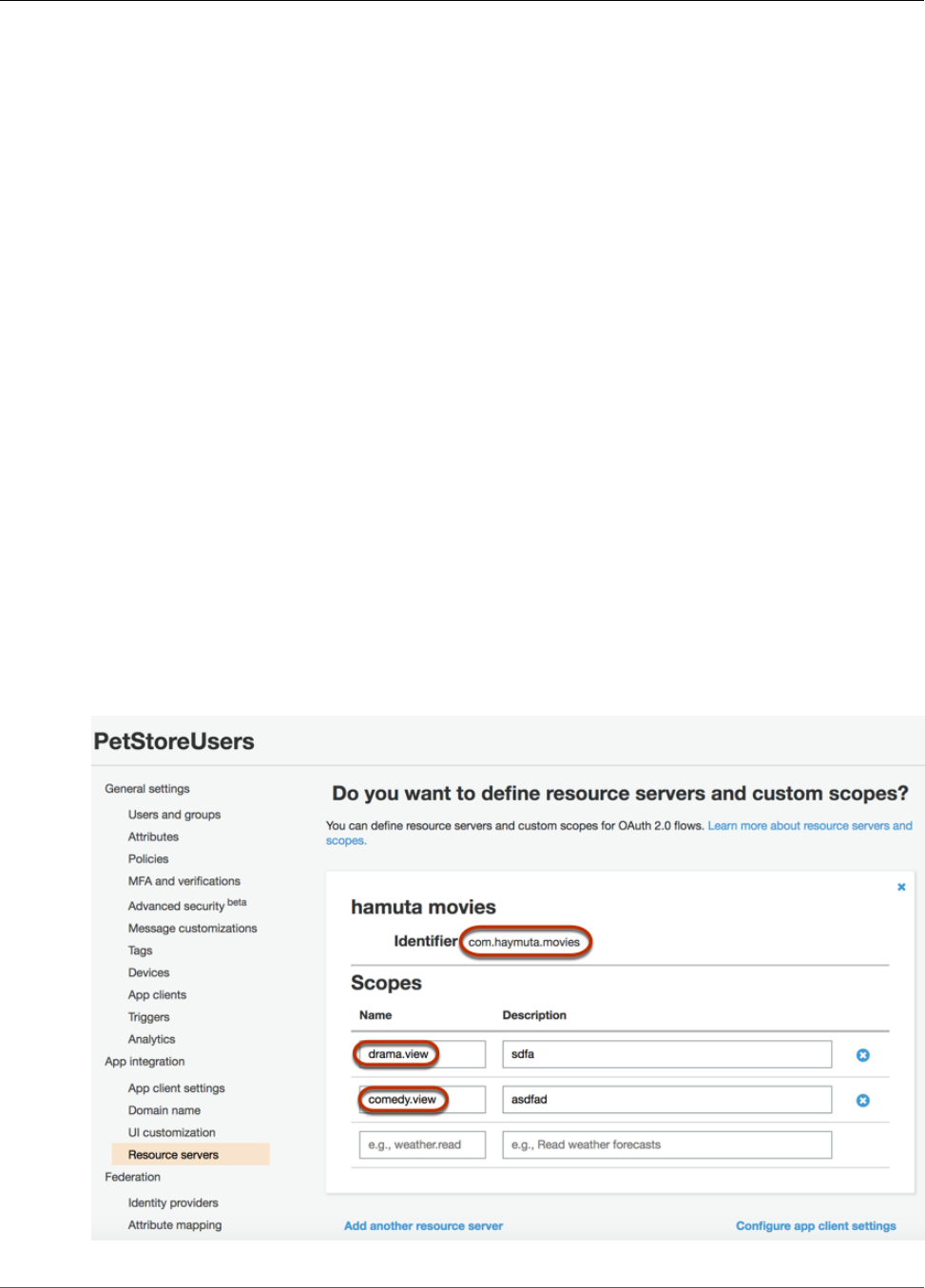The image size is (925, 1288).
Task: Edit the asdfad description field
Action: coord(666,1100)
